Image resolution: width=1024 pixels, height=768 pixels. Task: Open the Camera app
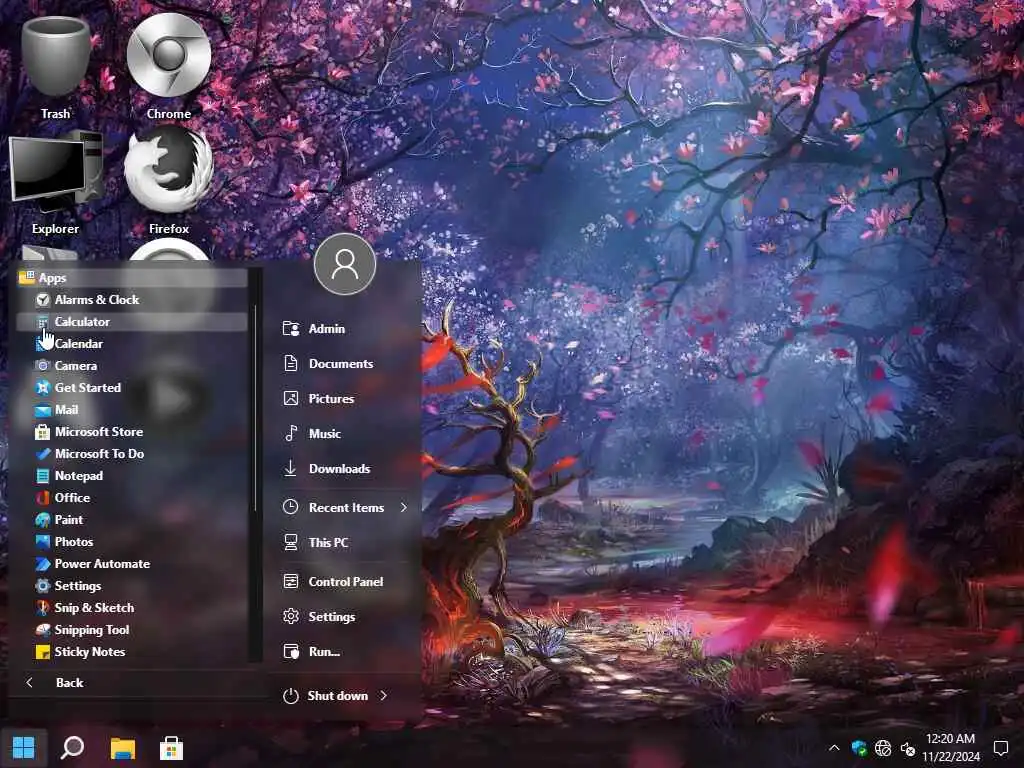click(131, 366)
